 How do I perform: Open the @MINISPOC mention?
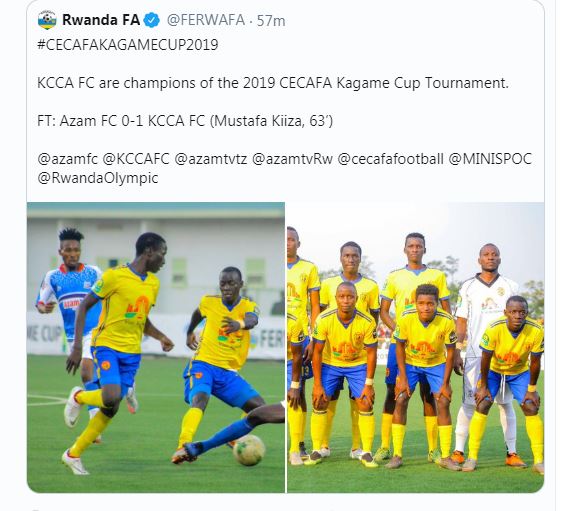490,159
